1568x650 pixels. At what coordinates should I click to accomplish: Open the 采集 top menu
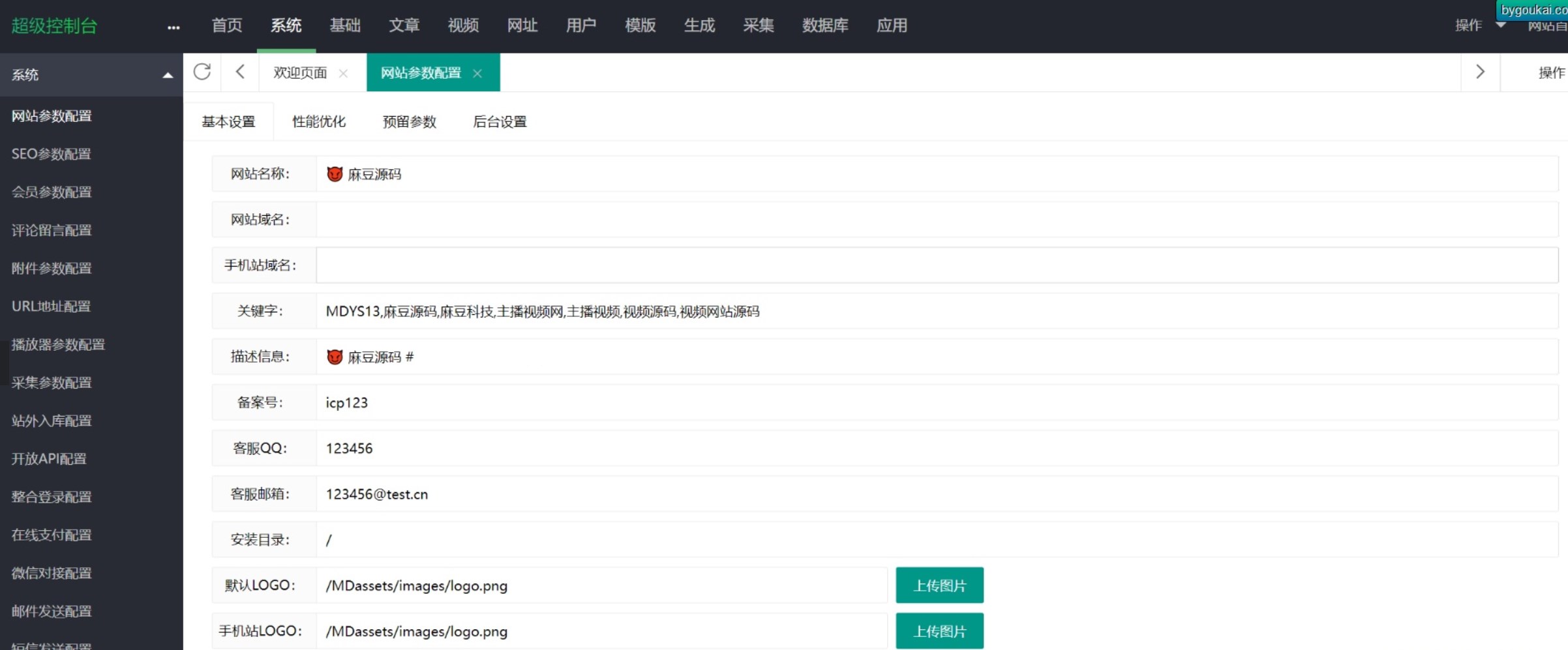click(x=759, y=25)
